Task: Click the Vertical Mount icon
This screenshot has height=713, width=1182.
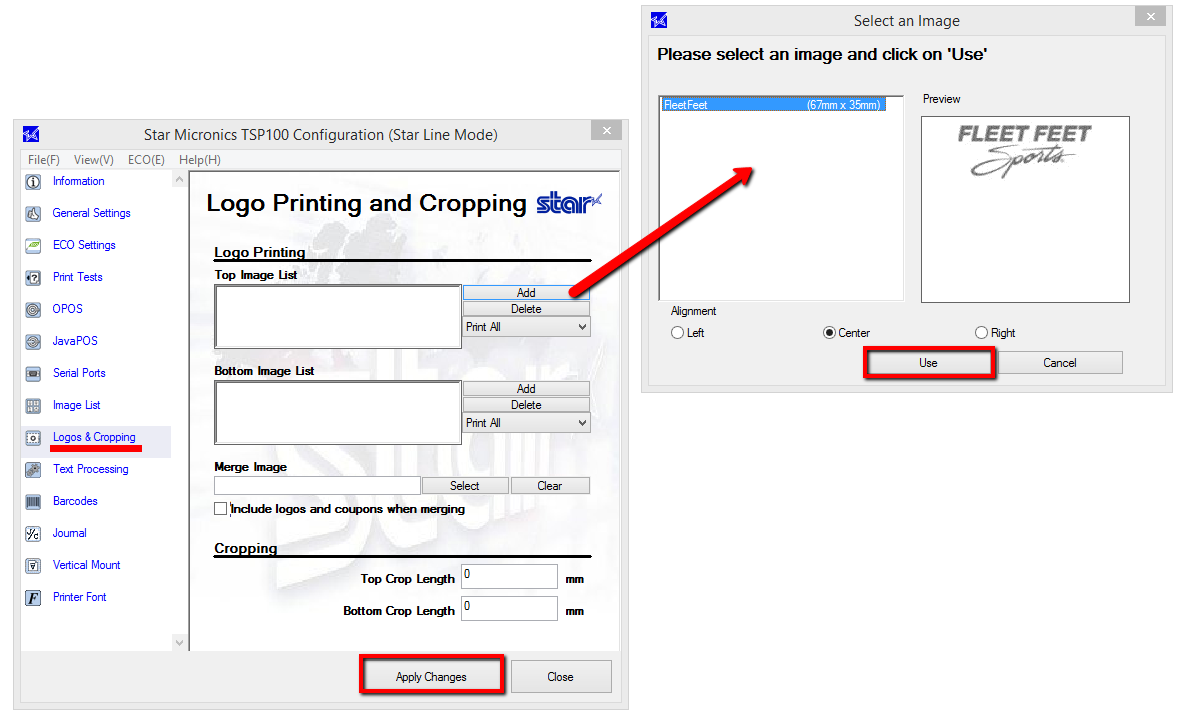Action: click(33, 565)
